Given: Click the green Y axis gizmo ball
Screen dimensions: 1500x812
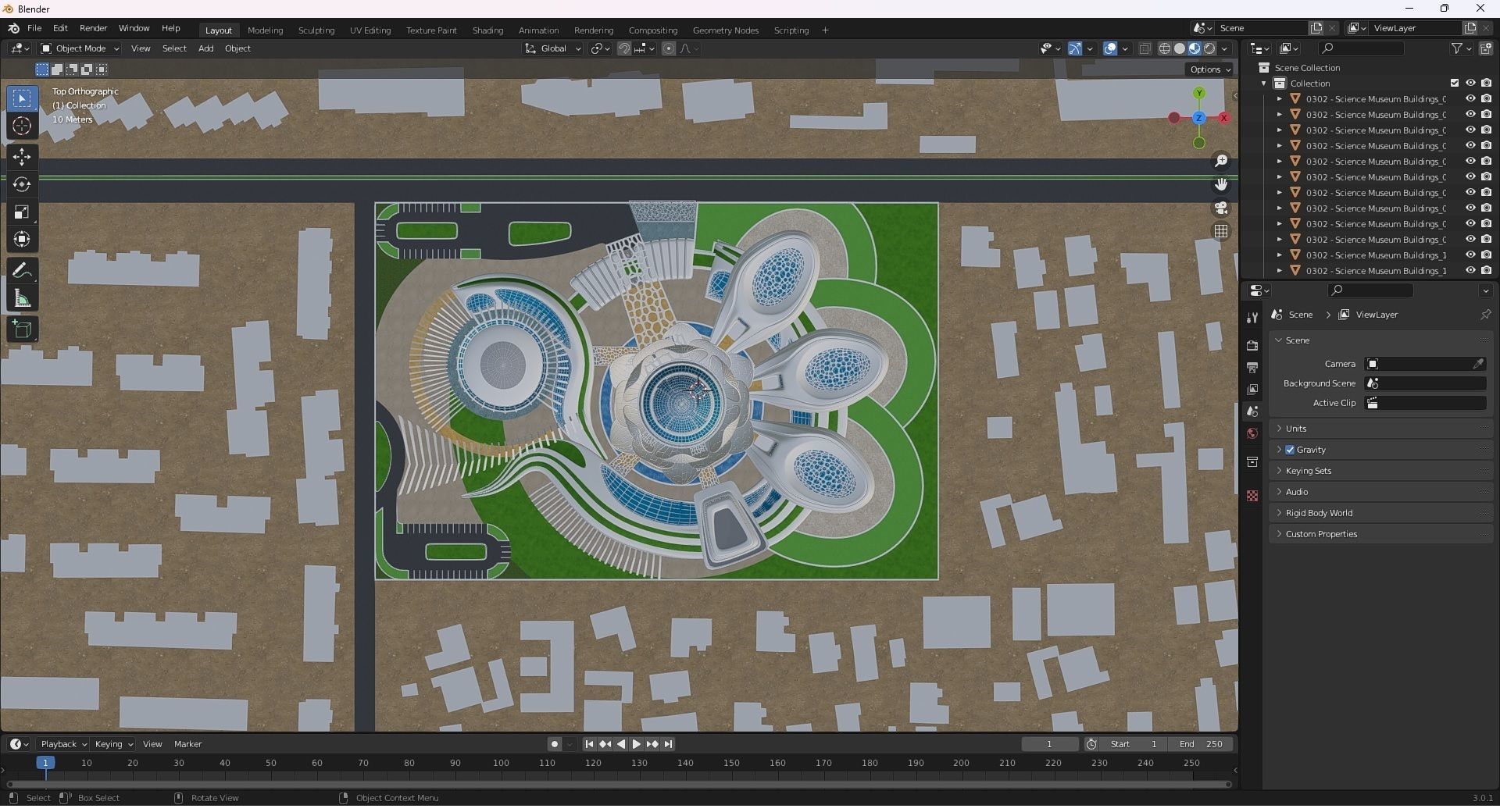Looking at the screenshot, I should point(1199,93).
